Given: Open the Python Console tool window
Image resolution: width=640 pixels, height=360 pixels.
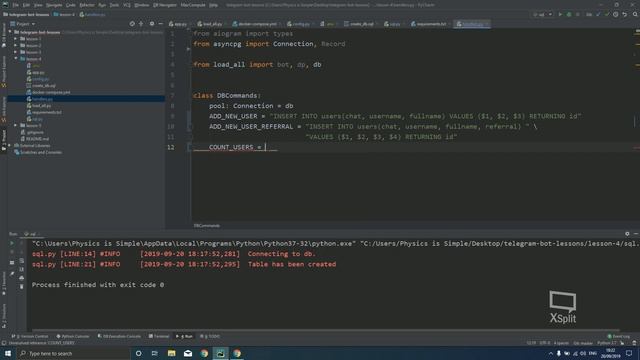Looking at the screenshot, I should click(x=73, y=336).
